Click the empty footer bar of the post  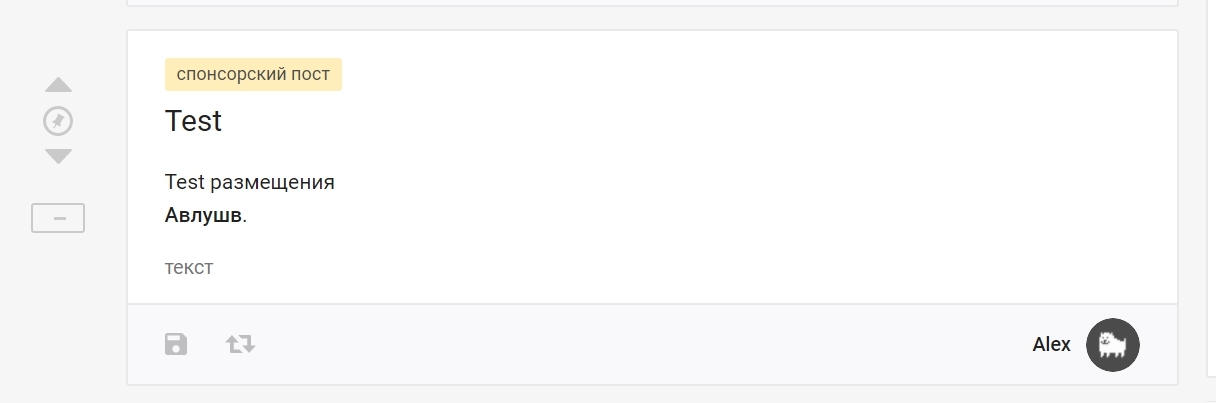point(640,345)
